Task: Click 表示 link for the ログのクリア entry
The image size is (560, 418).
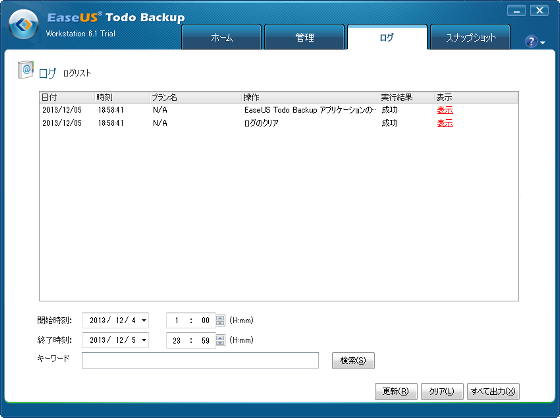Action: 445,123
